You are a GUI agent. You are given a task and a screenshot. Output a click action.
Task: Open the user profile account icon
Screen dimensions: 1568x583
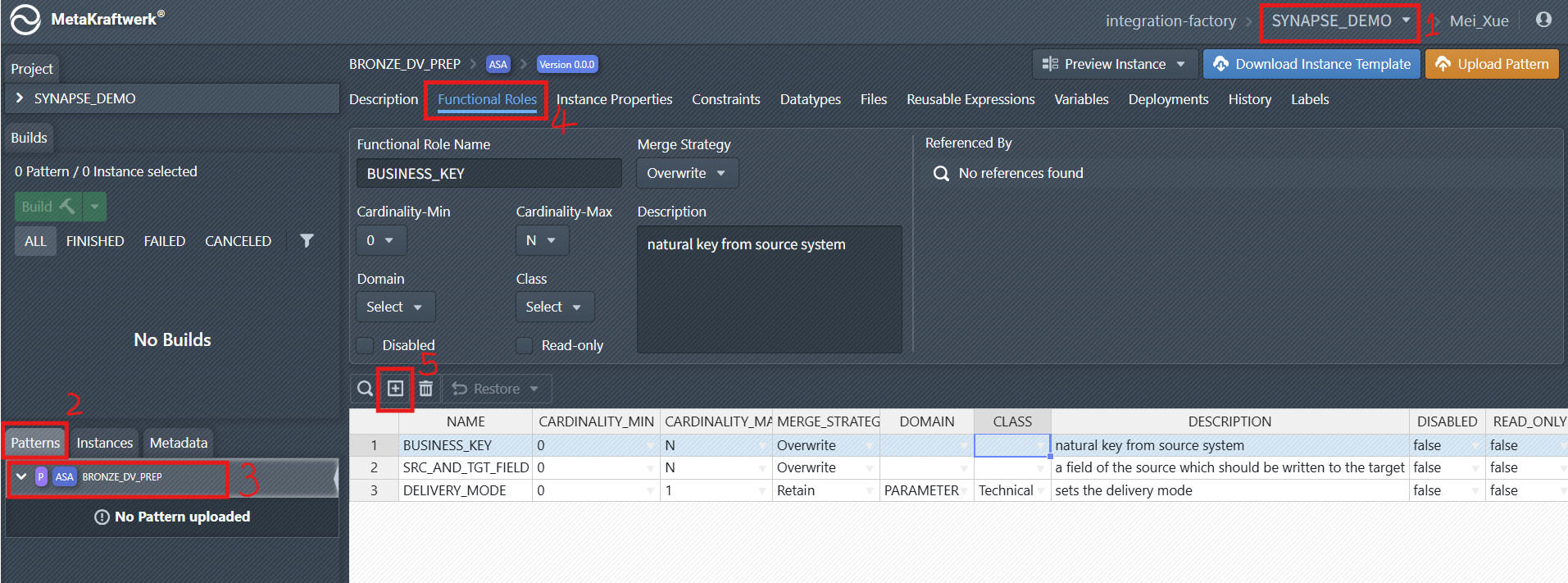1543,20
